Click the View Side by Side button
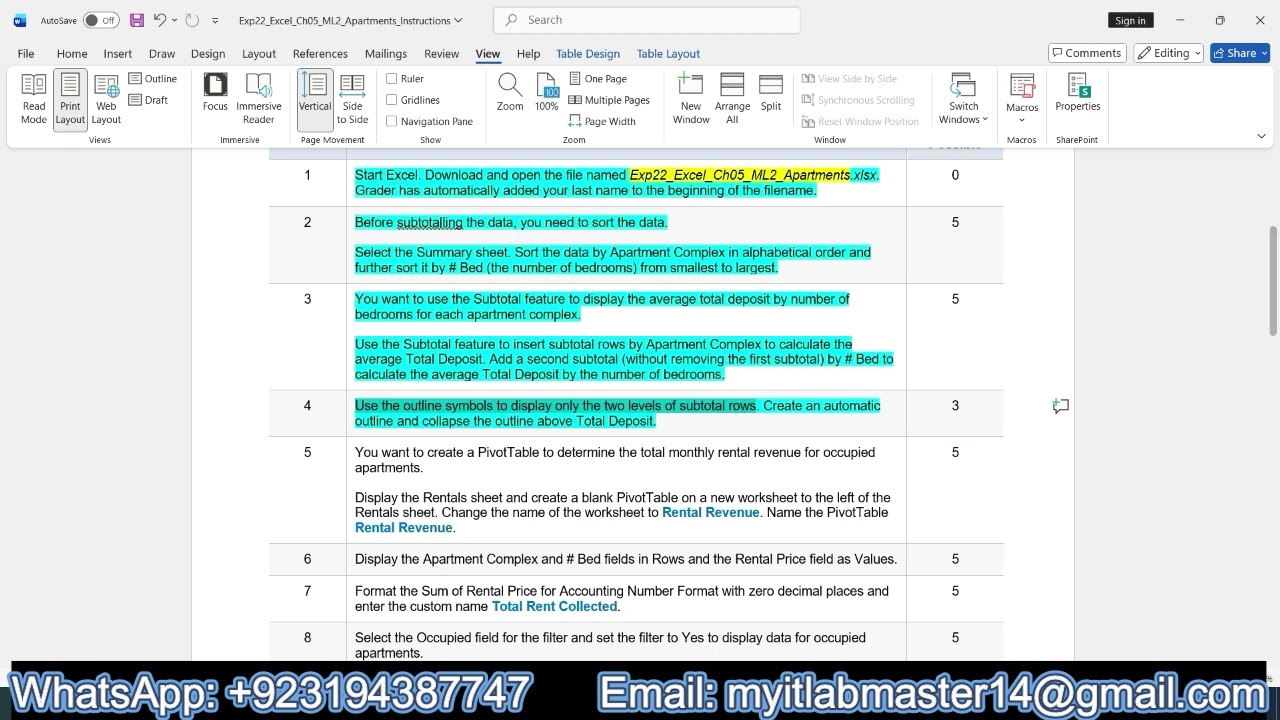The height and width of the screenshot is (720, 1280). pyautogui.click(x=849, y=79)
